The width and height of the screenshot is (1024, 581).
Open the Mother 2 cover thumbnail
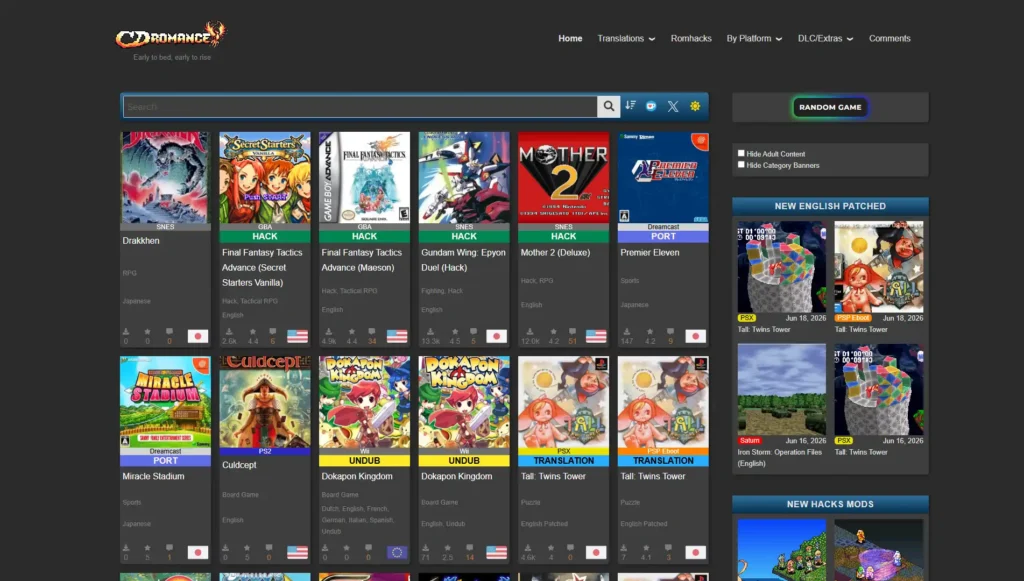click(x=564, y=178)
